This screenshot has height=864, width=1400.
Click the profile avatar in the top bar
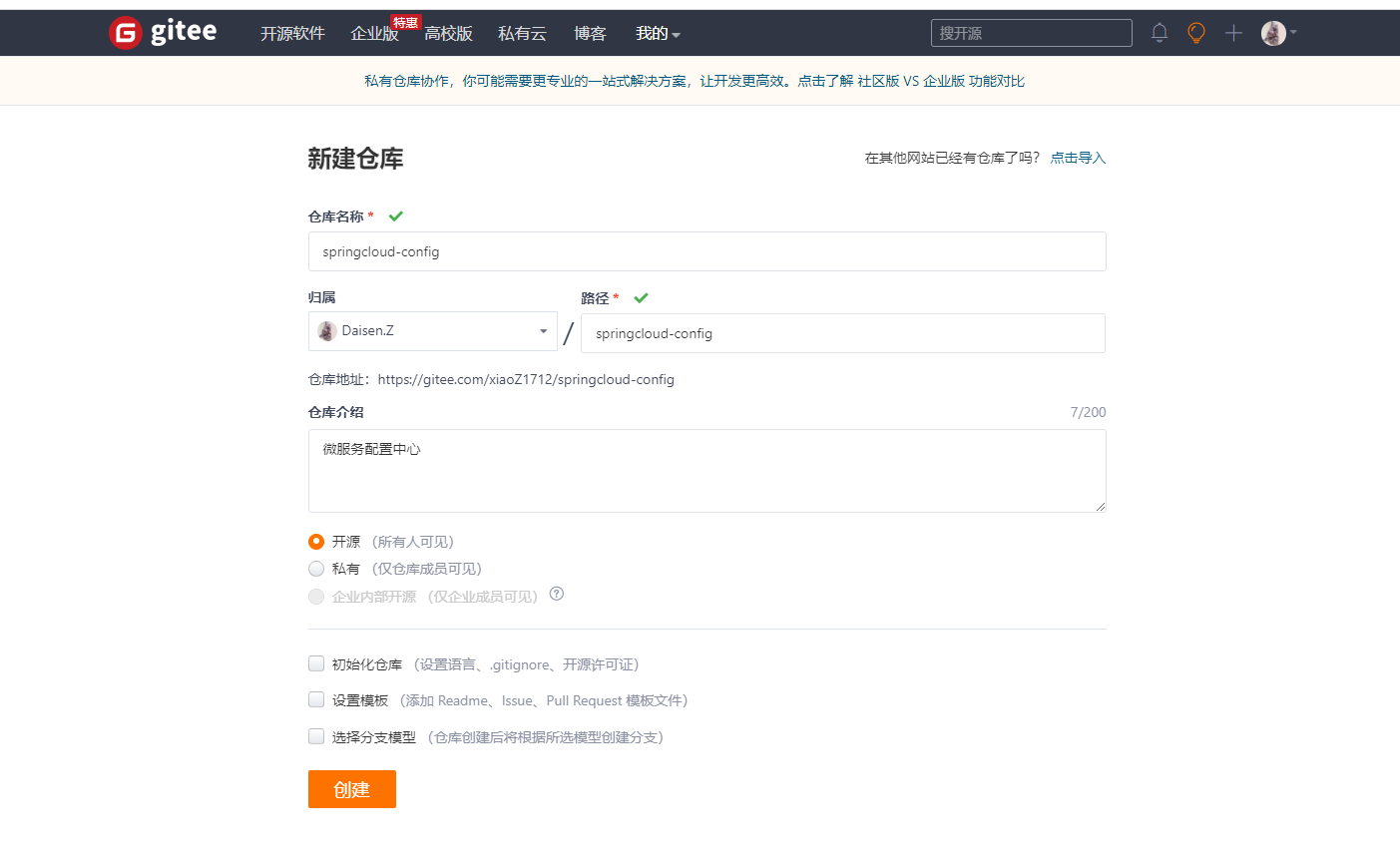1273,33
